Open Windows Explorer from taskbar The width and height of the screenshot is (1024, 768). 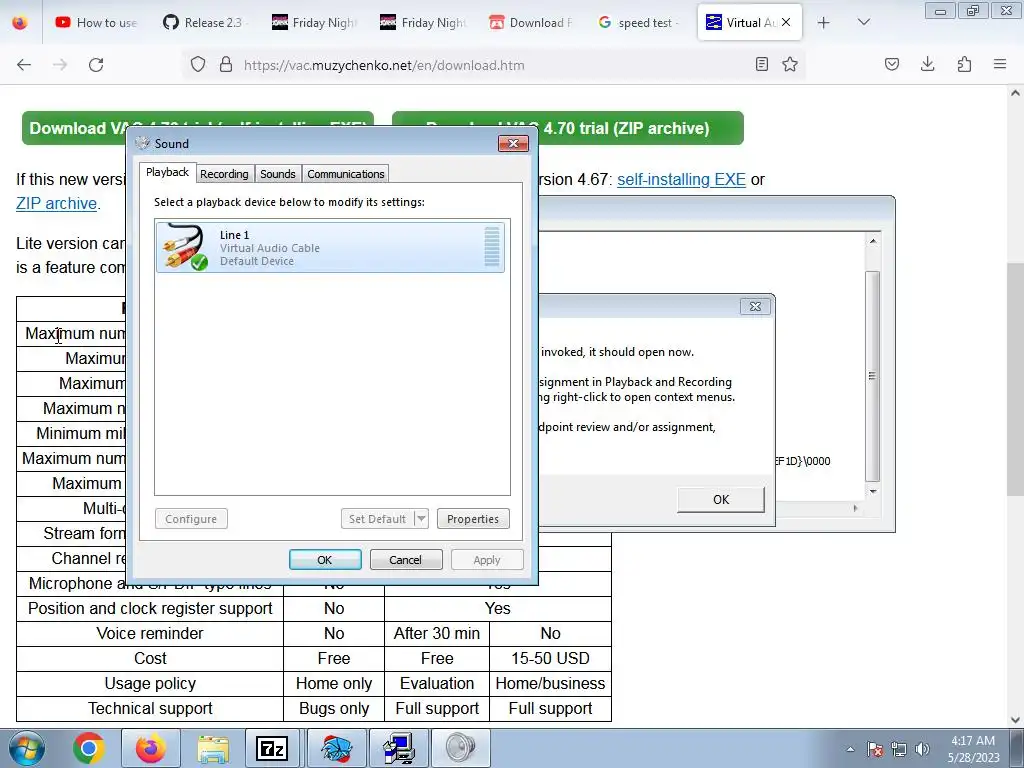[213, 748]
